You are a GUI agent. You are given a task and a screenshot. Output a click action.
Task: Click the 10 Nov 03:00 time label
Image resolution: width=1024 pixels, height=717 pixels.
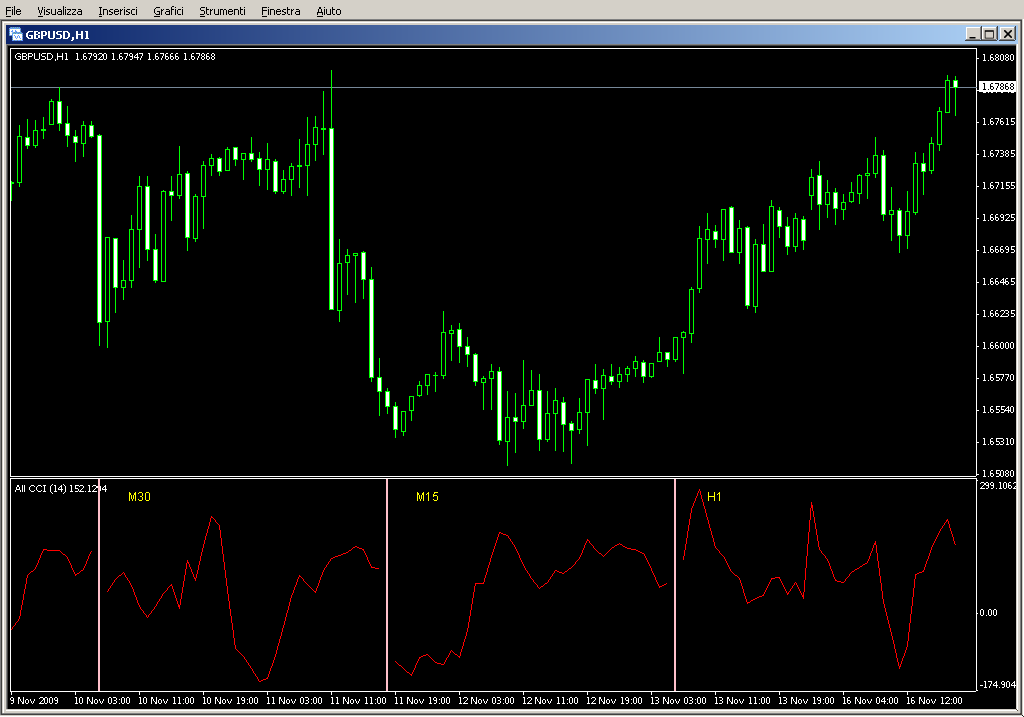(102, 701)
